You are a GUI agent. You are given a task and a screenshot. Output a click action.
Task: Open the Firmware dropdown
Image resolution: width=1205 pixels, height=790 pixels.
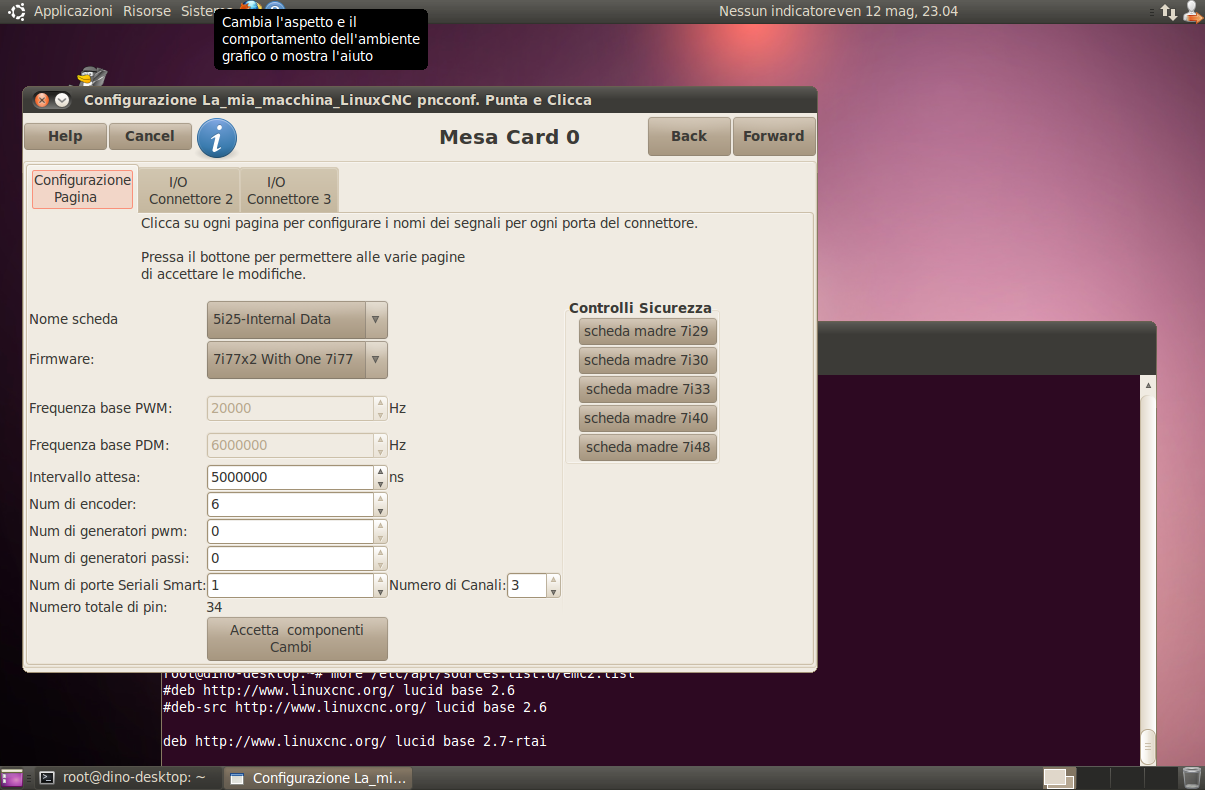tap(297, 360)
